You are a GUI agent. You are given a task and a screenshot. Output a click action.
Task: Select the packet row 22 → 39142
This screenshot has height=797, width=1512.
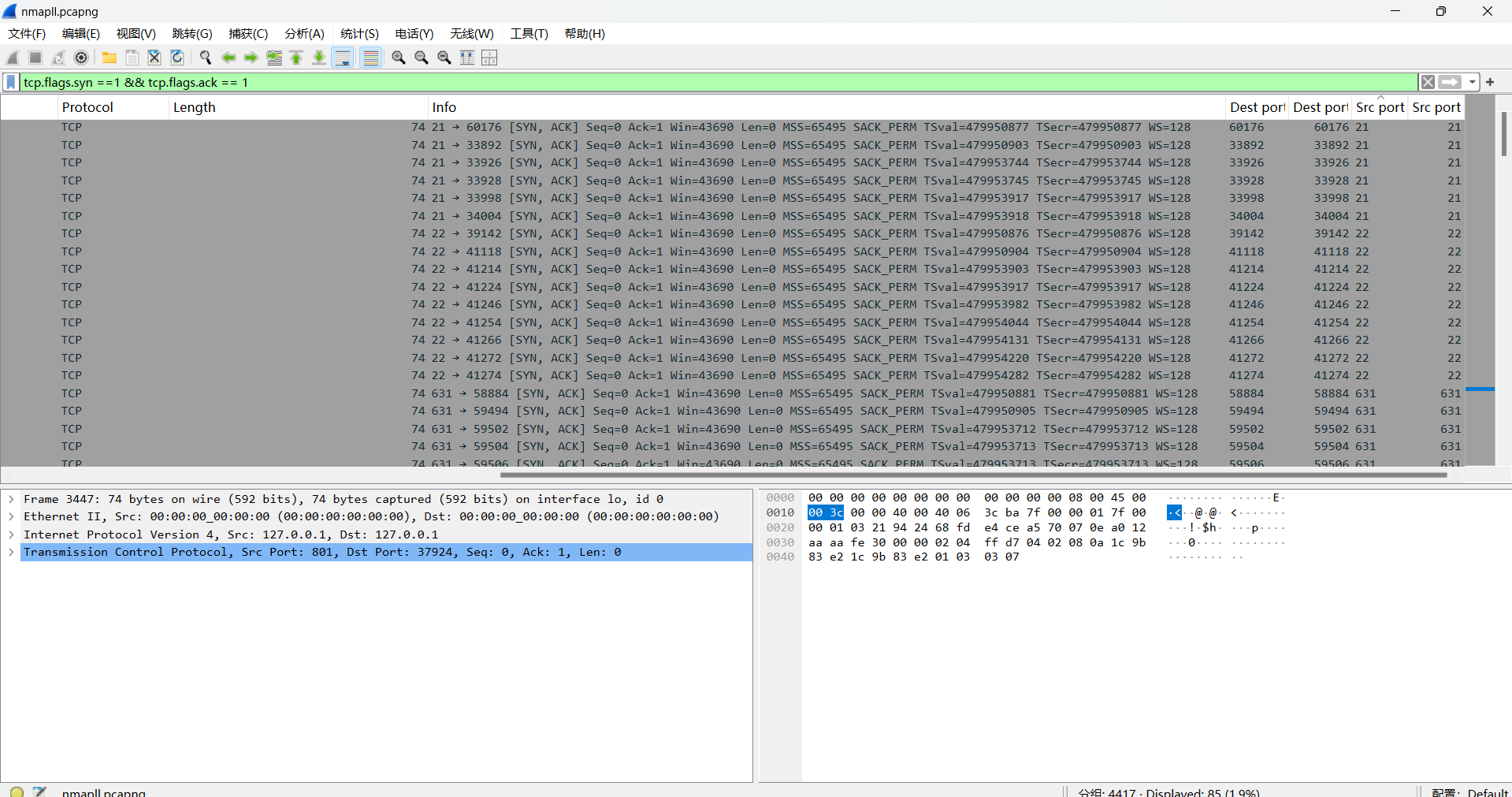tap(733, 233)
